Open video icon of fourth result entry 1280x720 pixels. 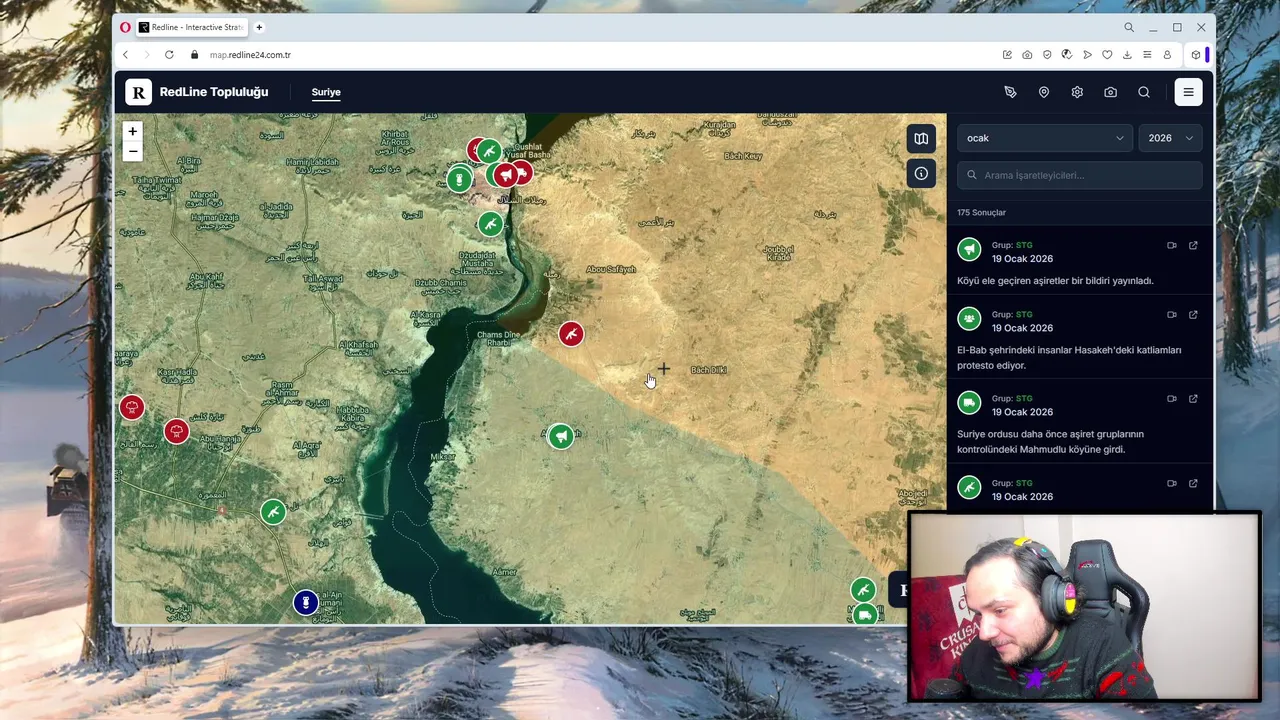(x=1172, y=483)
